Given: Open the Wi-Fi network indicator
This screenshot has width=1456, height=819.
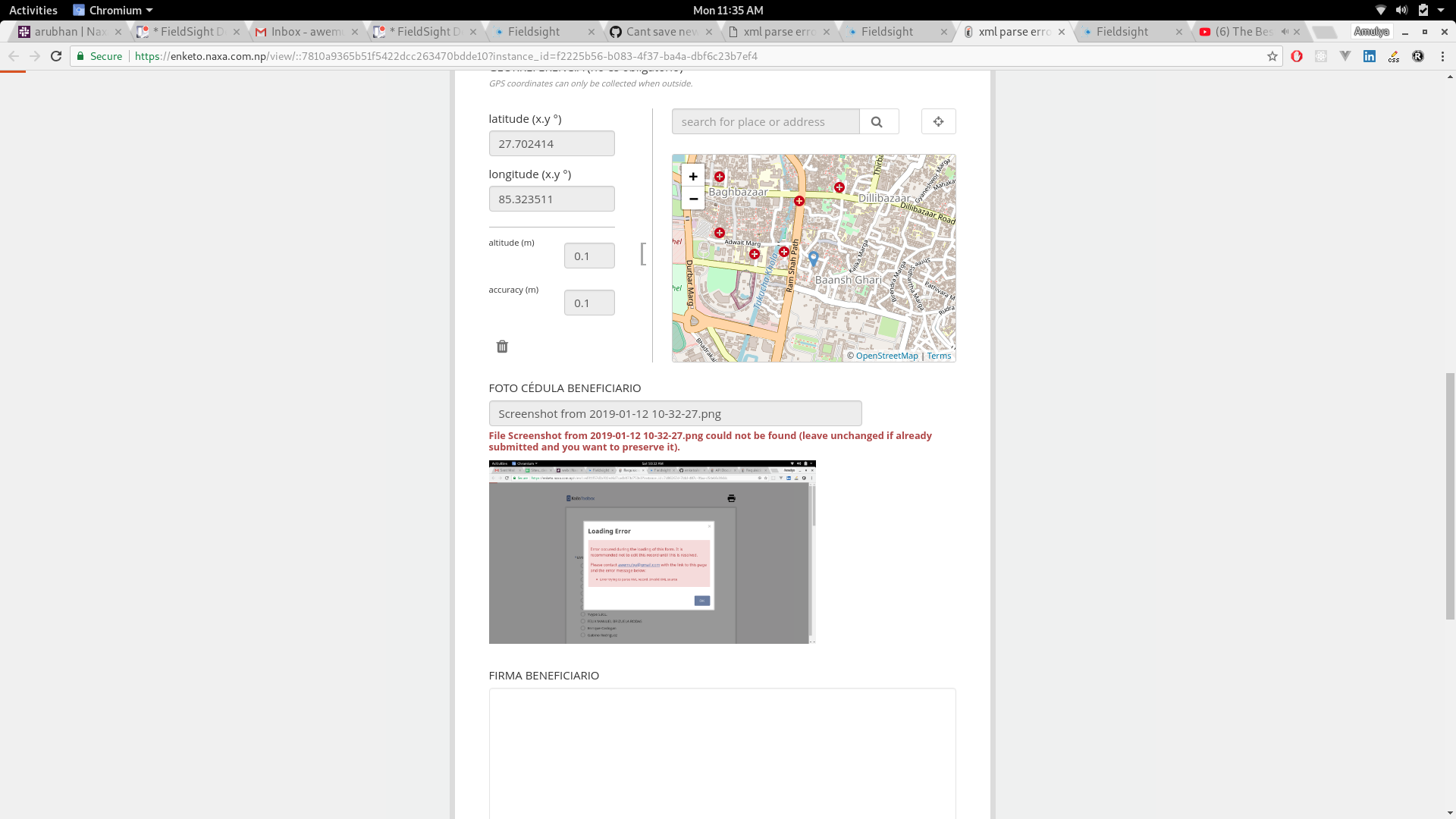Looking at the screenshot, I should (1381, 10).
